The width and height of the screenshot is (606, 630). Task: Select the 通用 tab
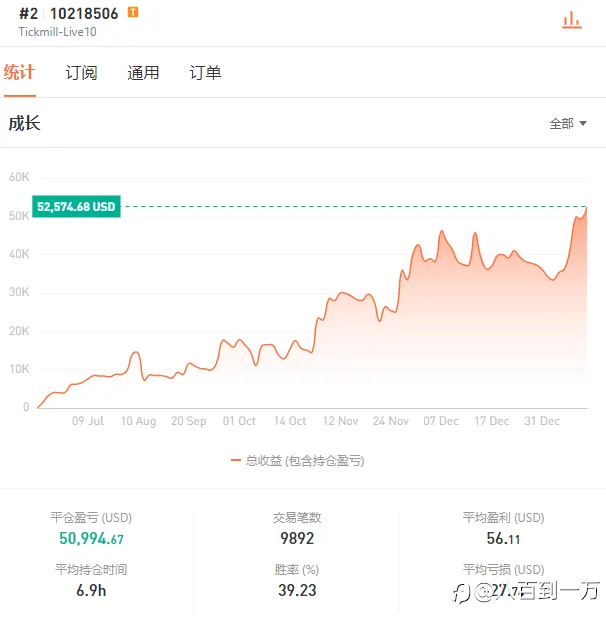(143, 73)
